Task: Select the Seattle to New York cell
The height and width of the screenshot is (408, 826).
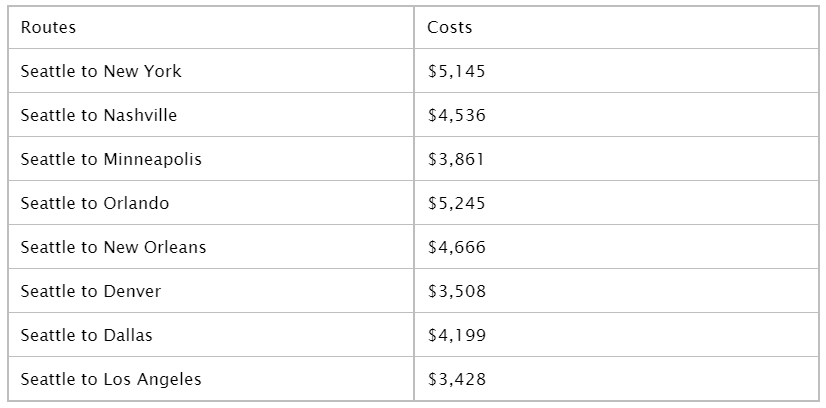Action: pos(211,71)
